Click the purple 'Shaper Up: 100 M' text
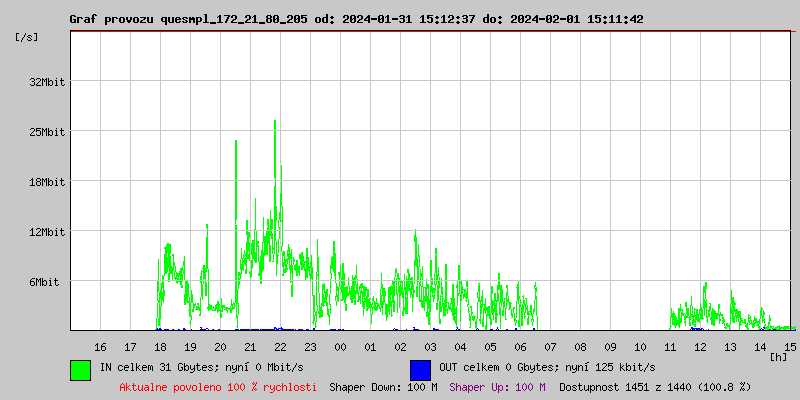The width and height of the screenshot is (800, 400). 497,386
